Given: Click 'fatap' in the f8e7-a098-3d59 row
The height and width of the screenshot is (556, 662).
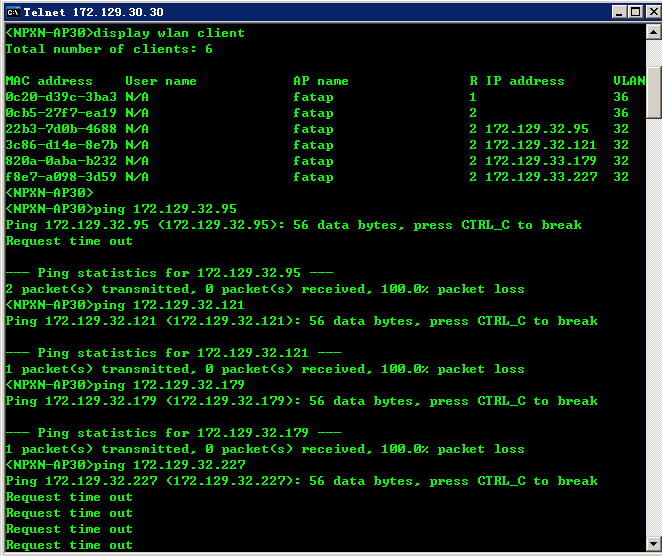Looking at the screenshot, I should (313, 177).
